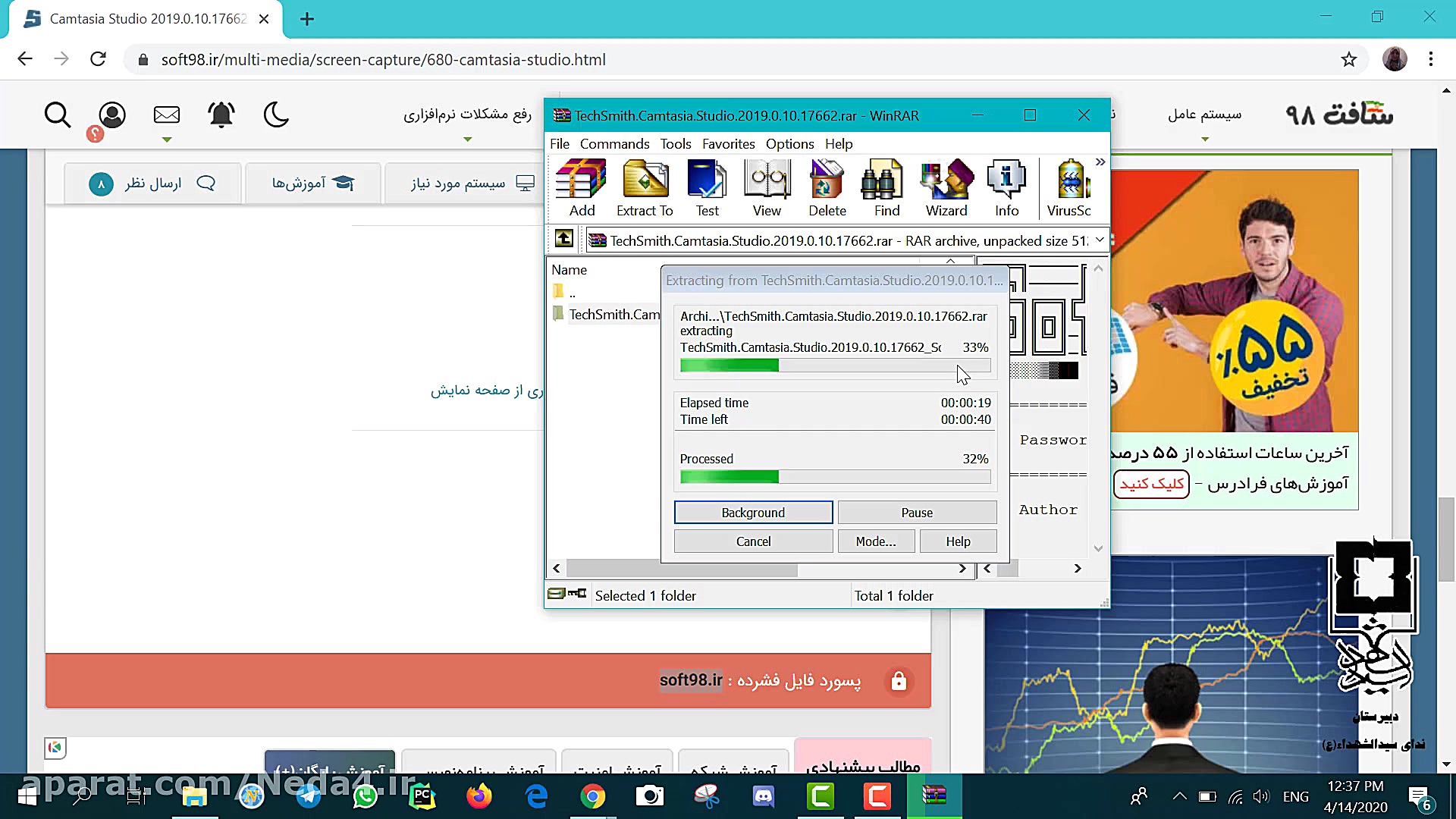1456x819 pixels.
Task: Open the Commands menu
Action: click(x=614, y=144)
